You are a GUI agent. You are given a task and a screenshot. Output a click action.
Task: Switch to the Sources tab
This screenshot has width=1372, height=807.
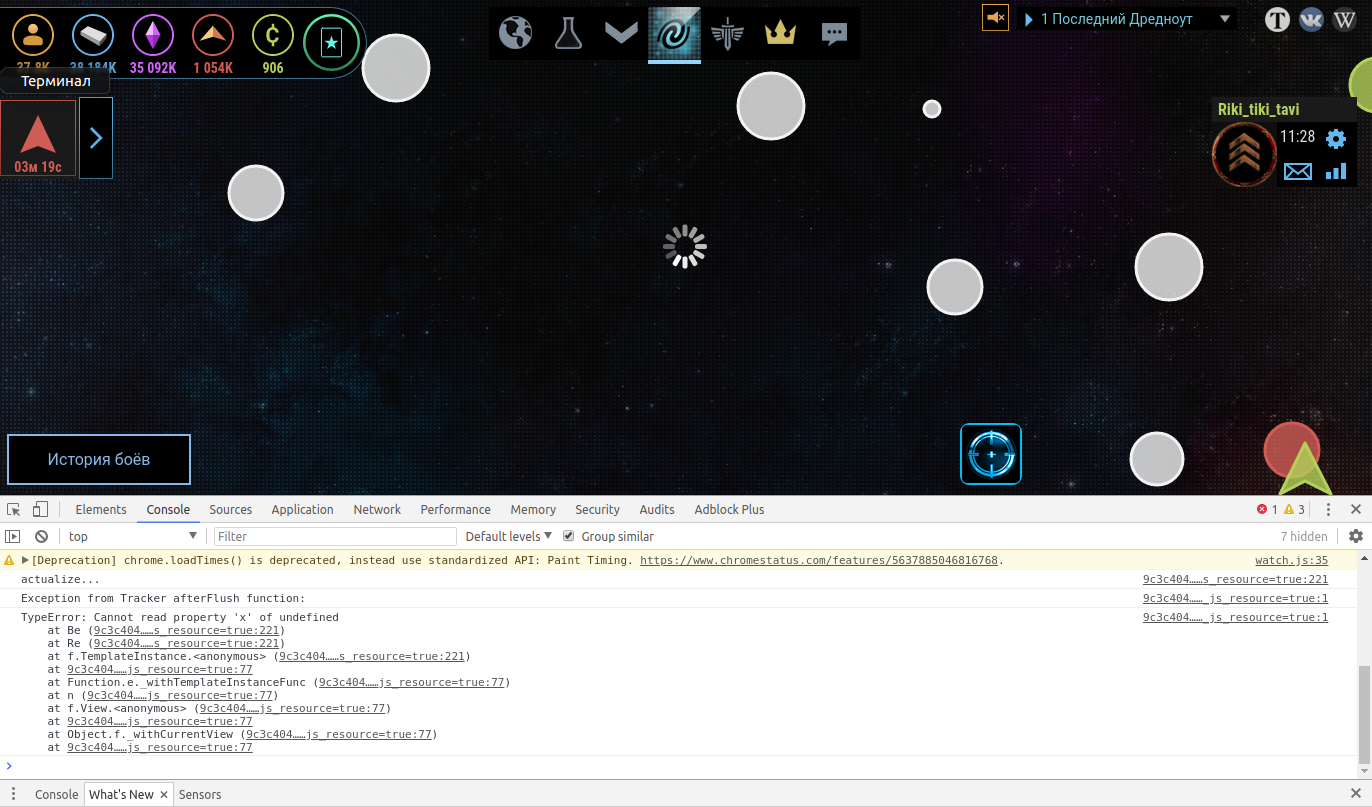[x=230, y=509]
